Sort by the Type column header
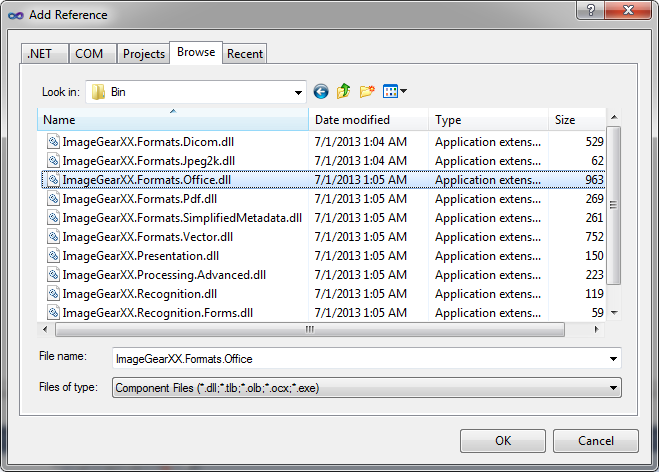The height and width of the screenshot is (472, 662). (x=488, y=119)
